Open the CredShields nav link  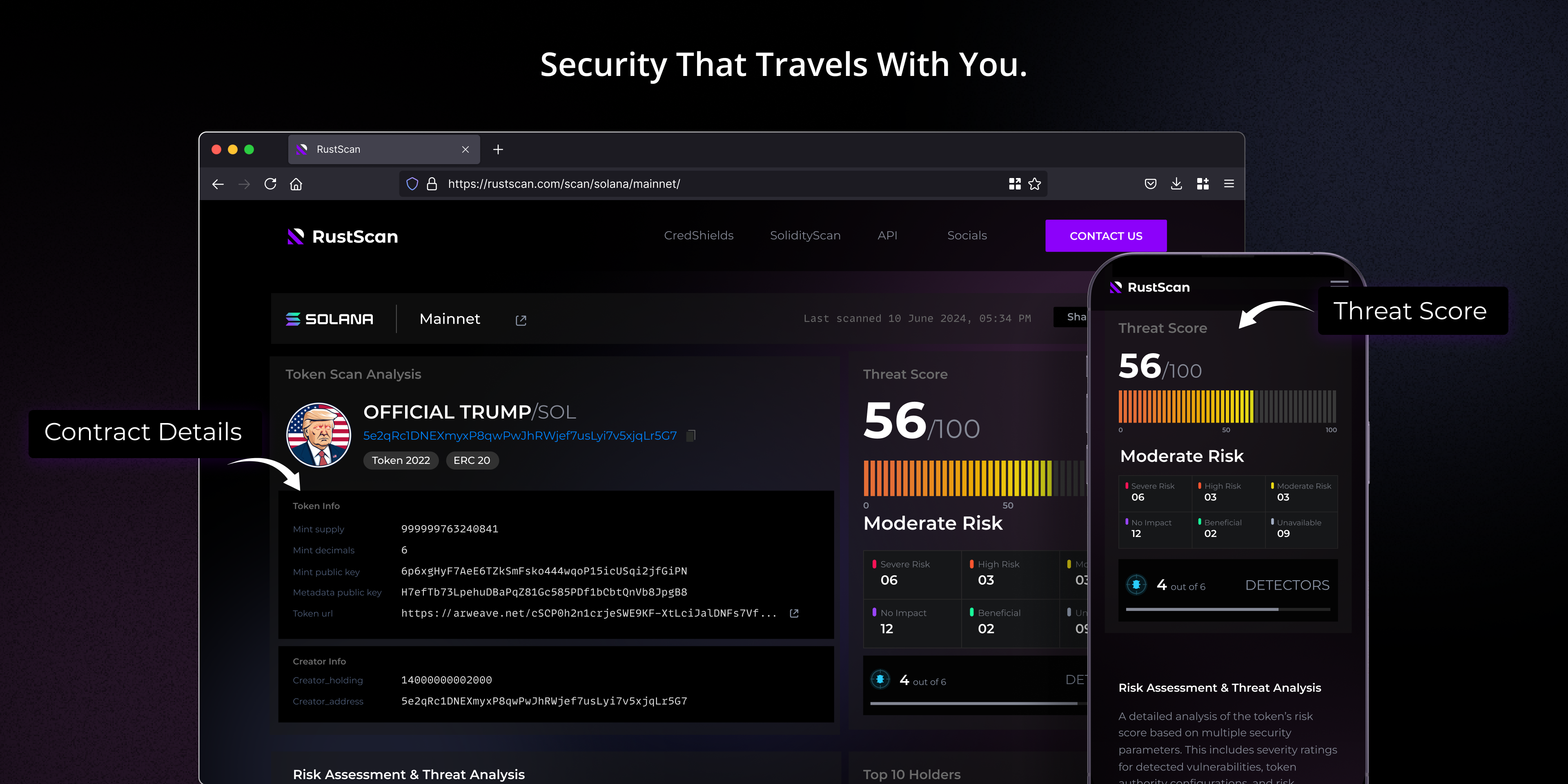[x=699, y=236]
